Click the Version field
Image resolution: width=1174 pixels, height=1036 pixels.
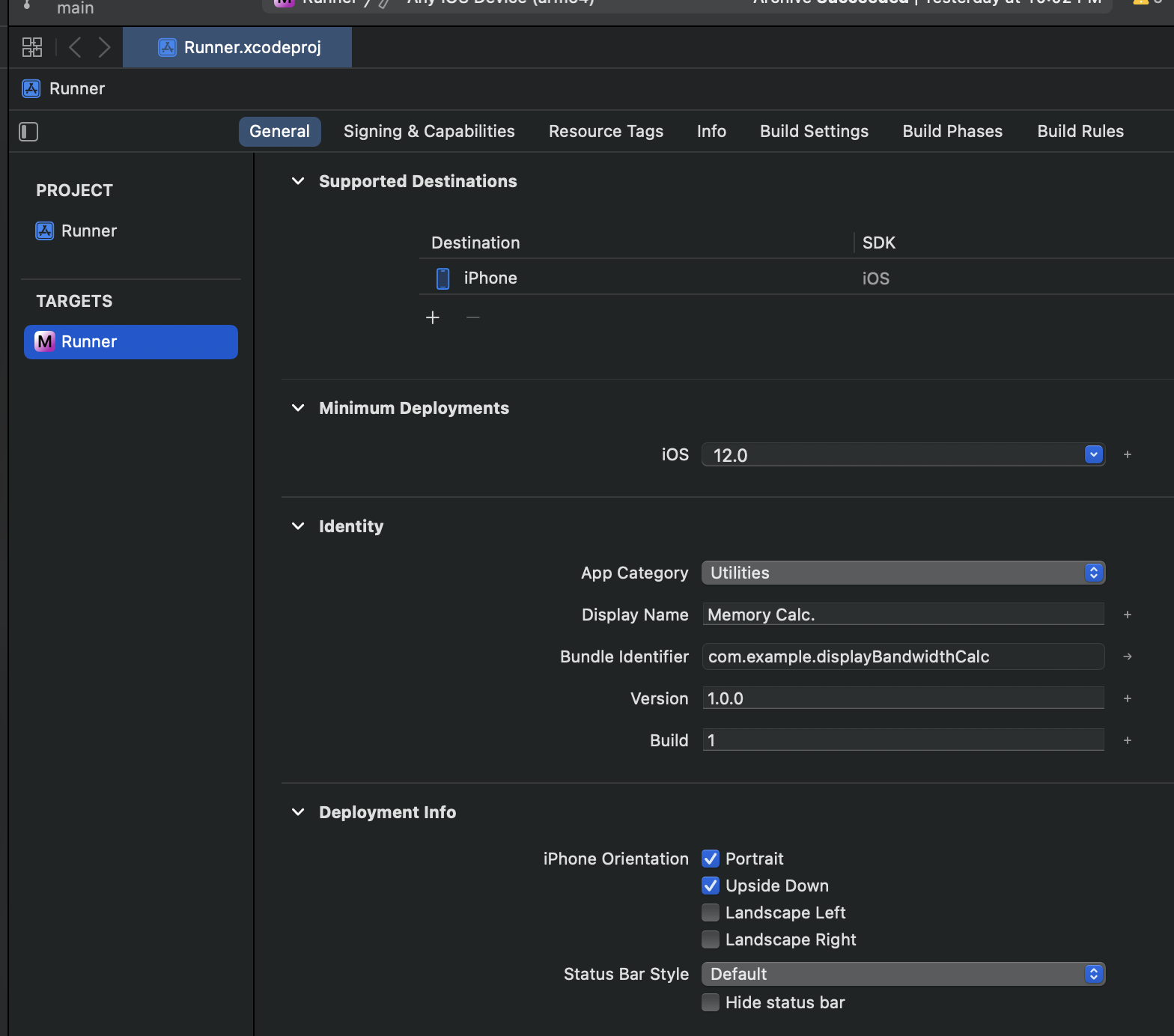click(x=903, y=698)
